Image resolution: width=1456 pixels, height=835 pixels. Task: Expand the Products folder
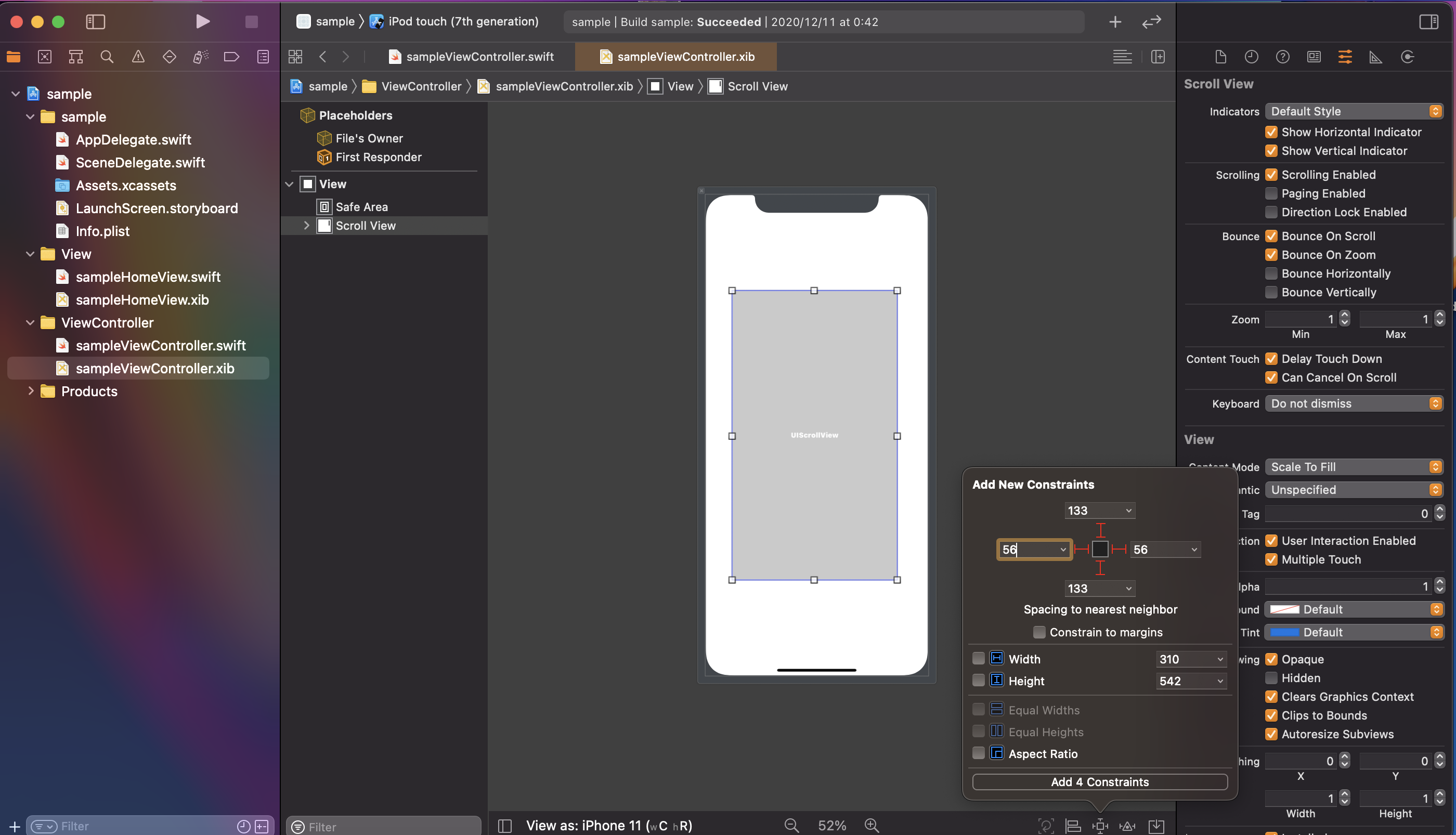click(x=30, y=391)
